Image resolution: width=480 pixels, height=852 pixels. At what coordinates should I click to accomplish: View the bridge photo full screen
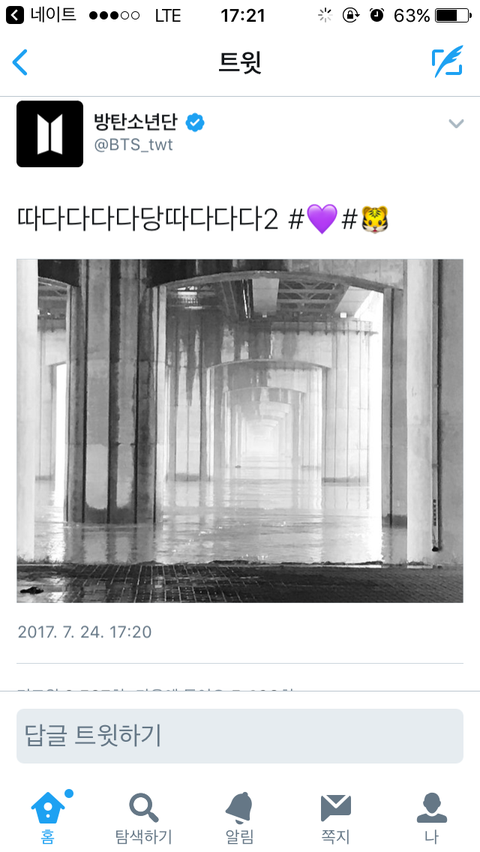click(x=240, y=431)
